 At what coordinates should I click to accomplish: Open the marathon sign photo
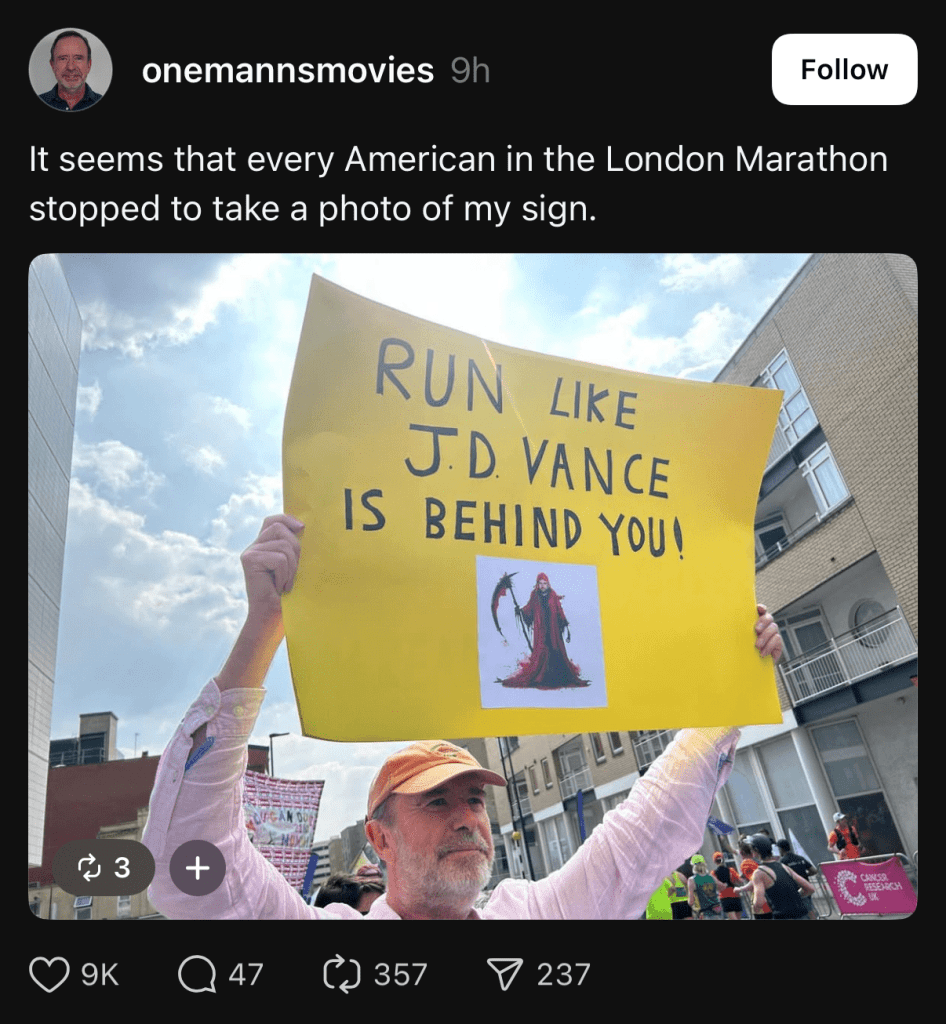(x=473, y=586)
